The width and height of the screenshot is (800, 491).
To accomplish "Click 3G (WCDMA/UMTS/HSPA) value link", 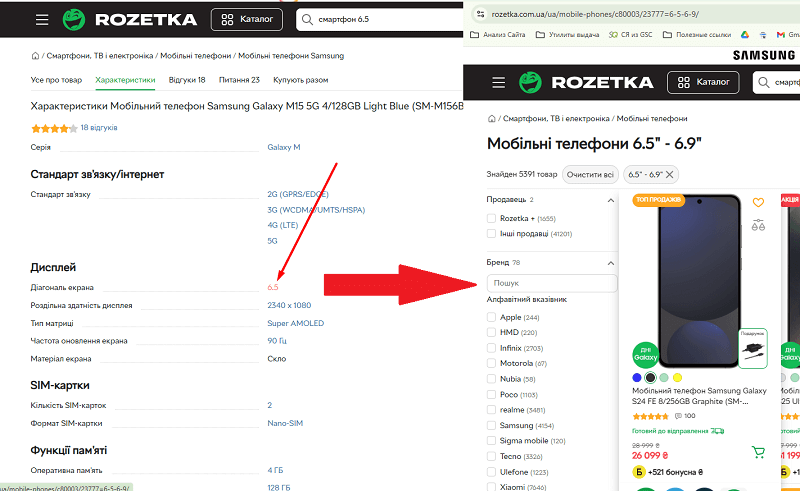I will click(316, 210).
